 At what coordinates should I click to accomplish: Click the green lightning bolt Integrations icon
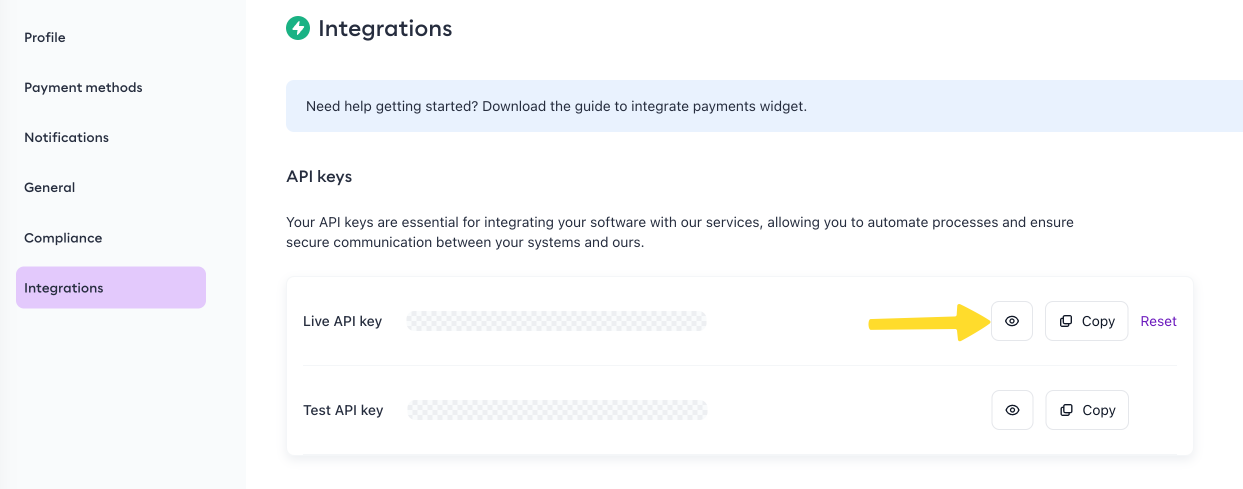(298, 28)
